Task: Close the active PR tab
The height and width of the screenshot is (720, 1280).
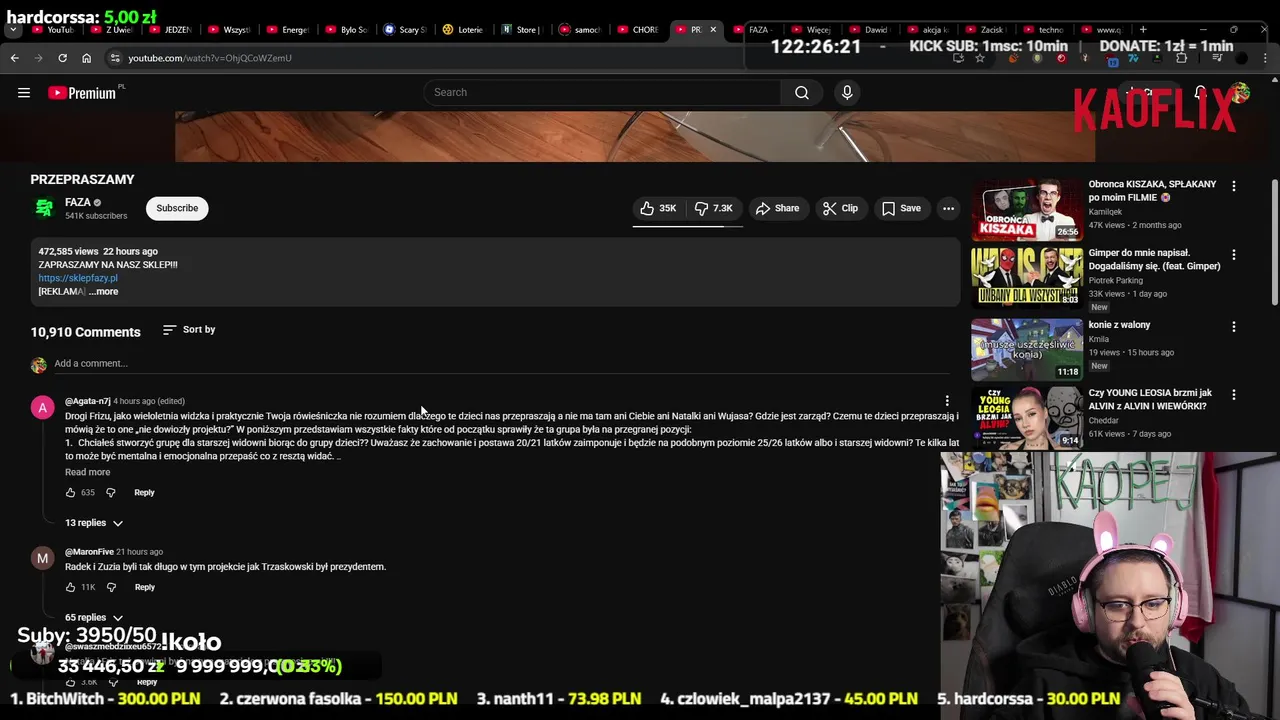Action: pos(713,30)
